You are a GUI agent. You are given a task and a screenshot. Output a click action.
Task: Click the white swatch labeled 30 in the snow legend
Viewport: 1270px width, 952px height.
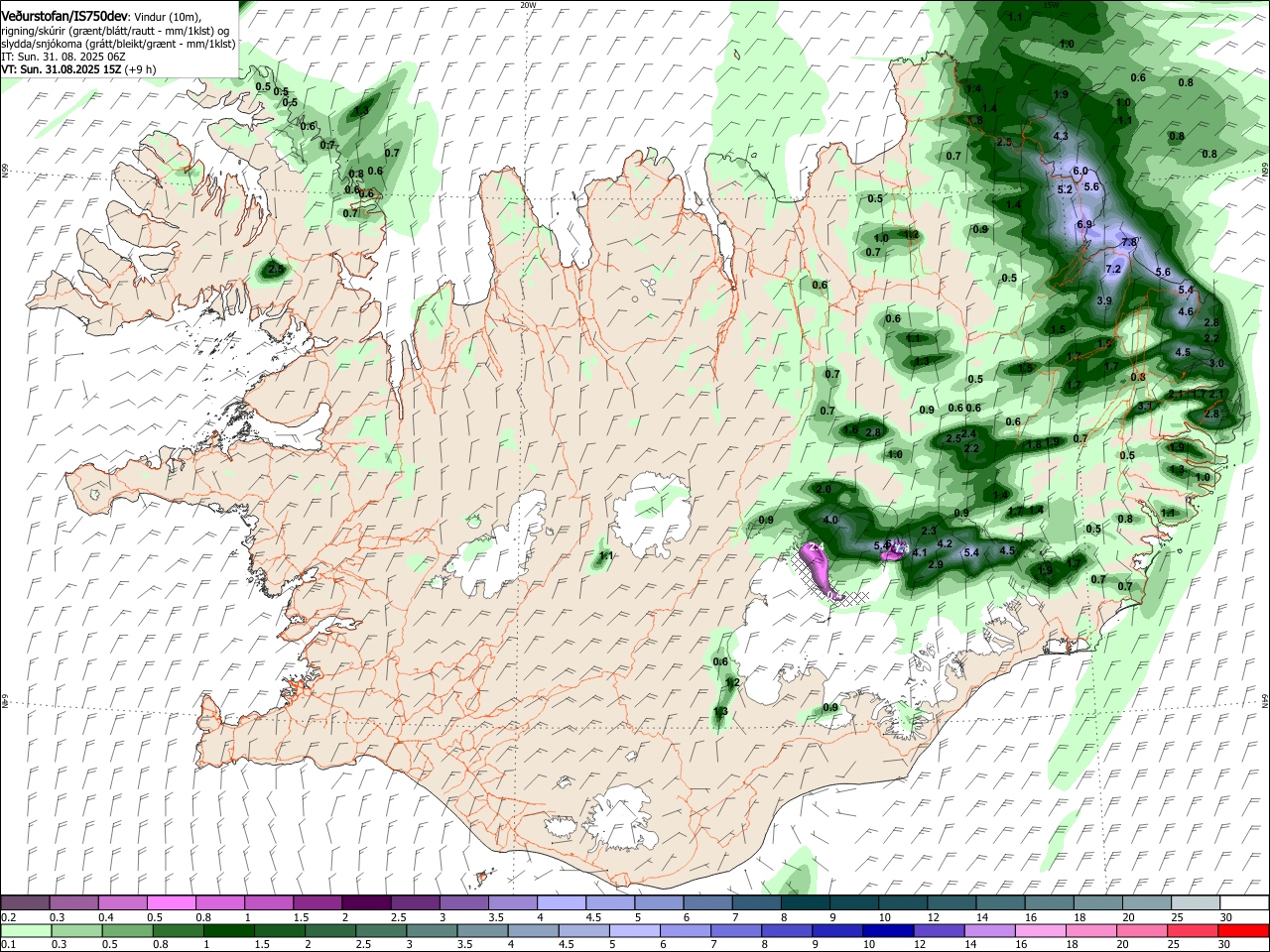pos(1244,902)
